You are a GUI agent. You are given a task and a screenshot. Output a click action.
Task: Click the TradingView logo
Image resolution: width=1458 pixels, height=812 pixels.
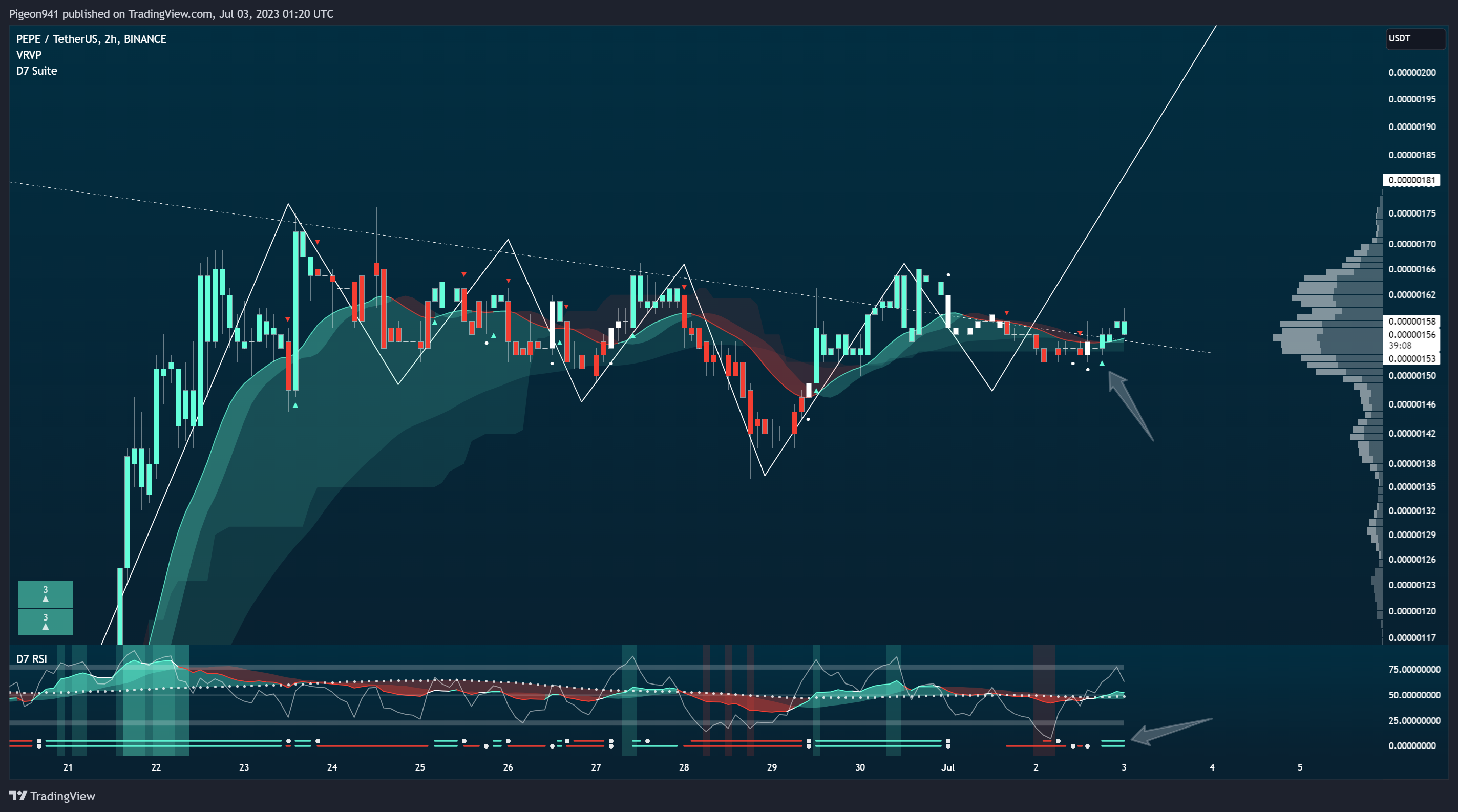[52, 796]
